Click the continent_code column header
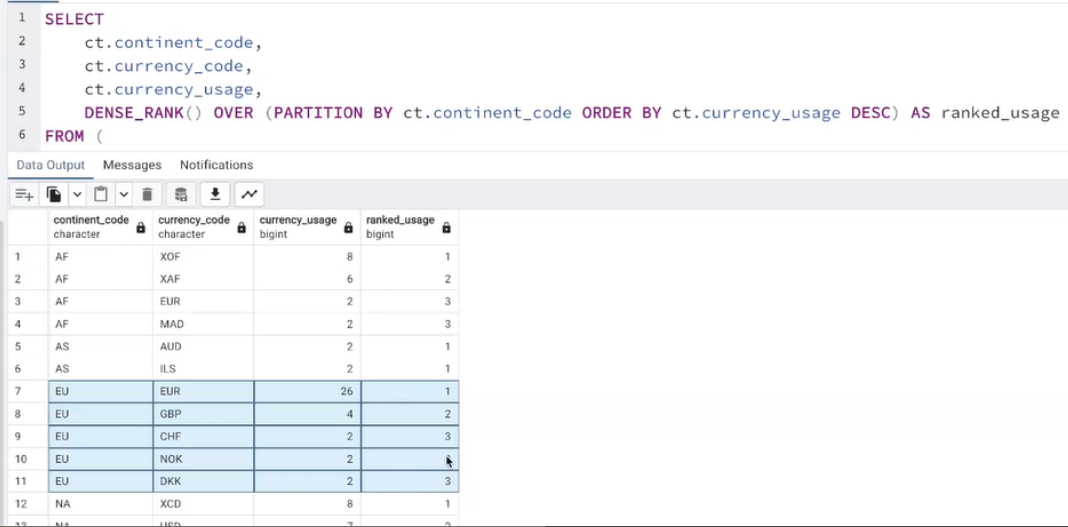Viewport: 1068px width, 527px height. click(101, 227)
